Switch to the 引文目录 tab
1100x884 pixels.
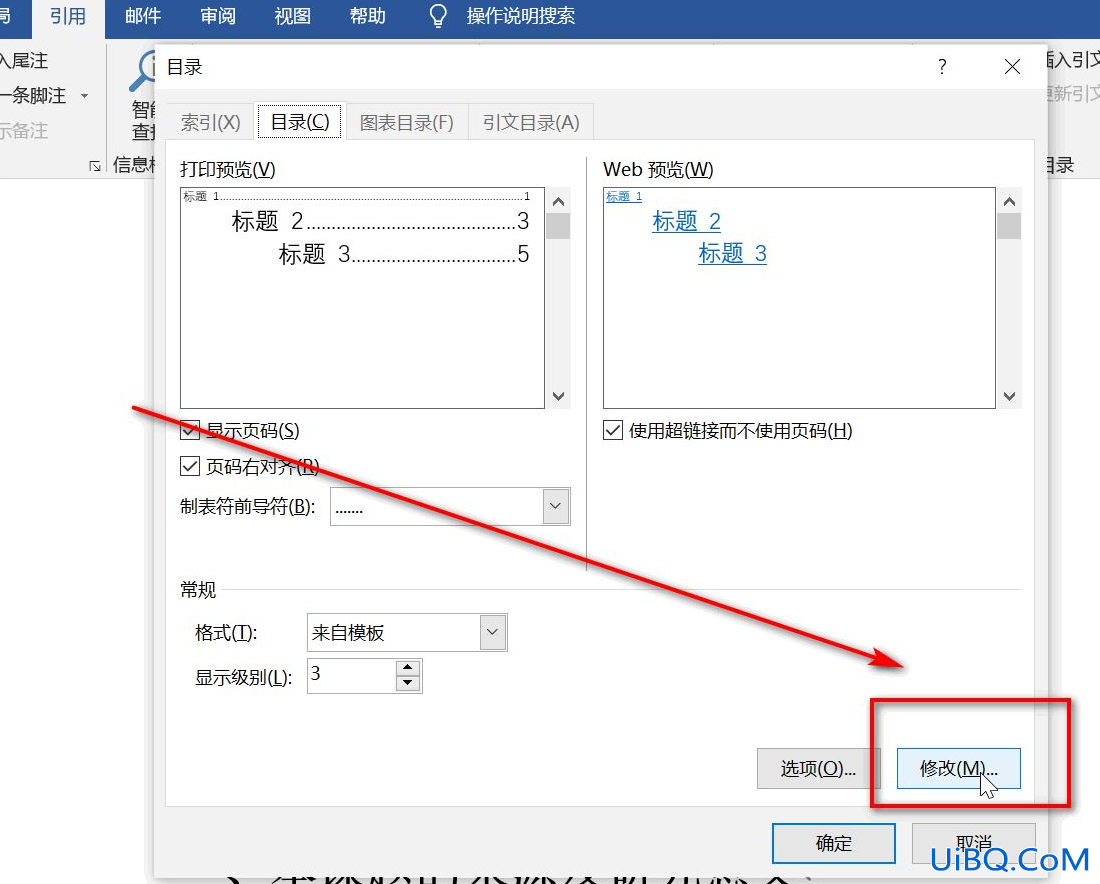click(x=531, y=123)
